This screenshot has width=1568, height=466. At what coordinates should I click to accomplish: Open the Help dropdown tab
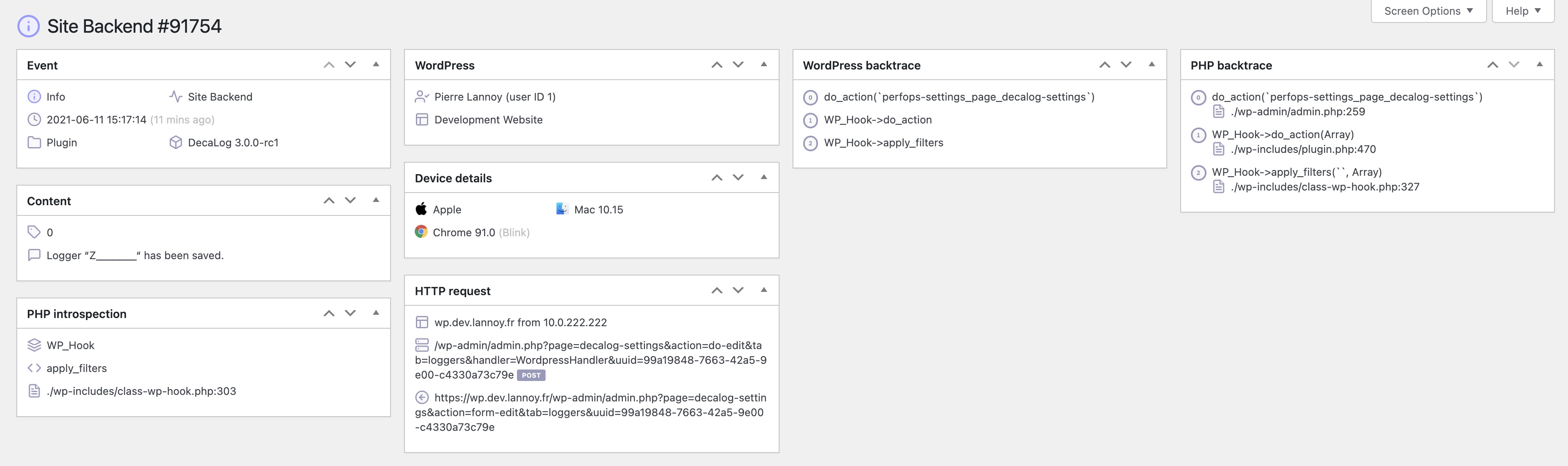click(1523, 11)
